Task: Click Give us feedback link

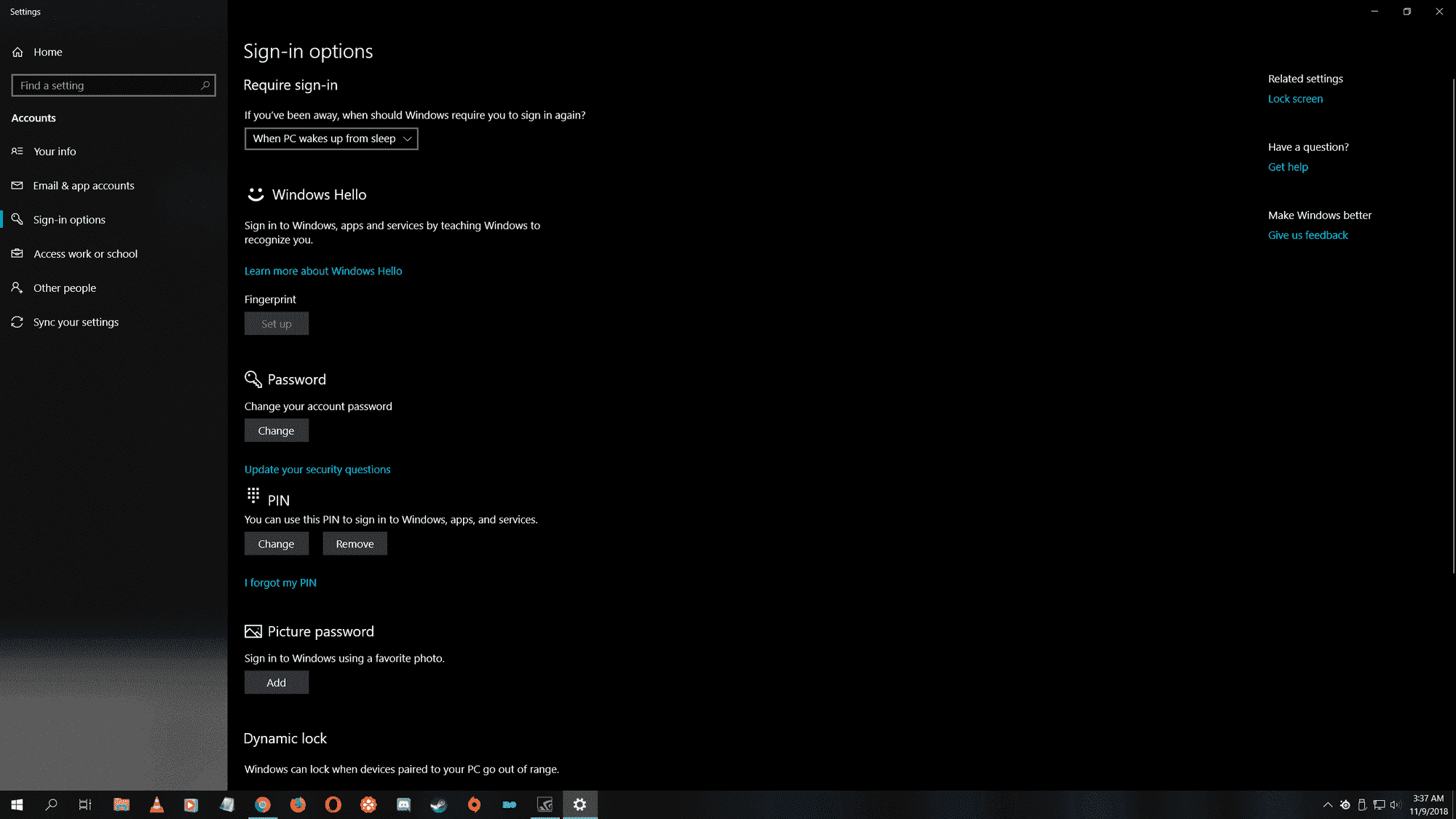Action: (x=1307, y=235)
